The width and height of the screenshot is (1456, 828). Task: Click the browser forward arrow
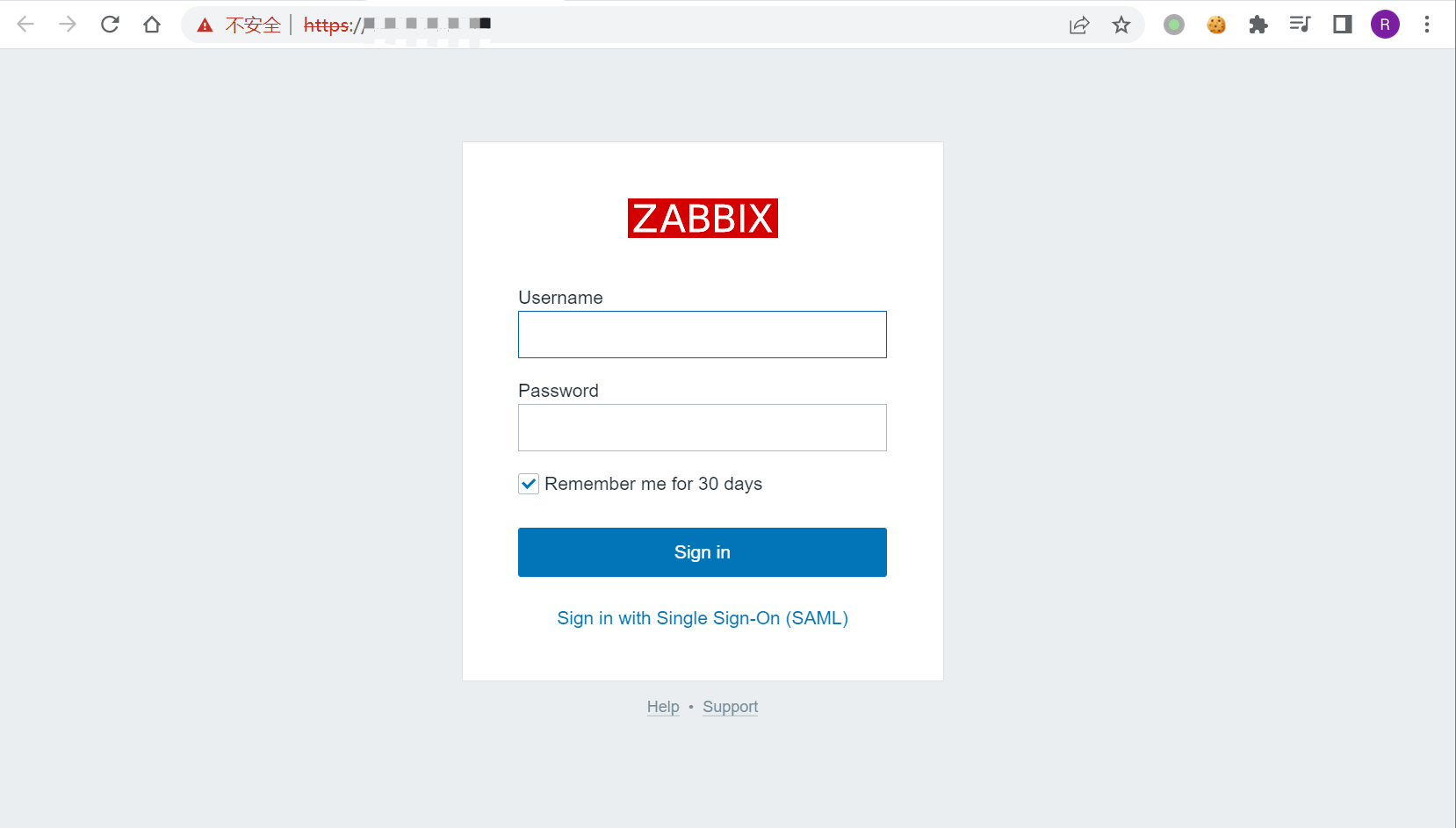coord(68,25)
